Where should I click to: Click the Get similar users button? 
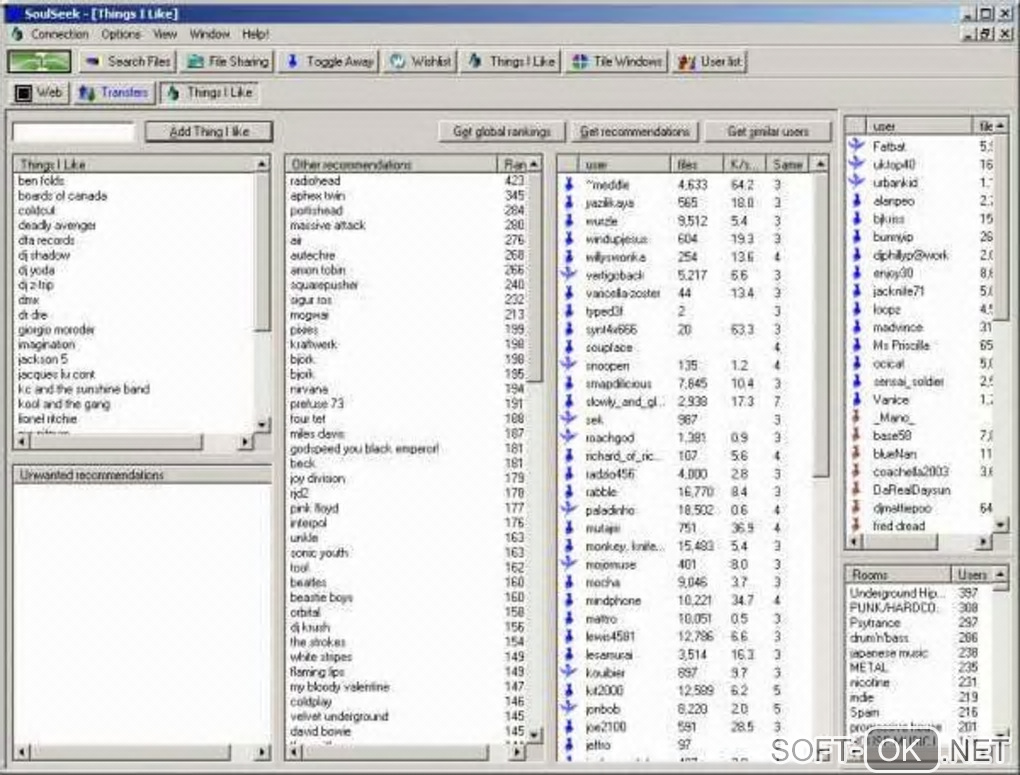tap(766, 132)
